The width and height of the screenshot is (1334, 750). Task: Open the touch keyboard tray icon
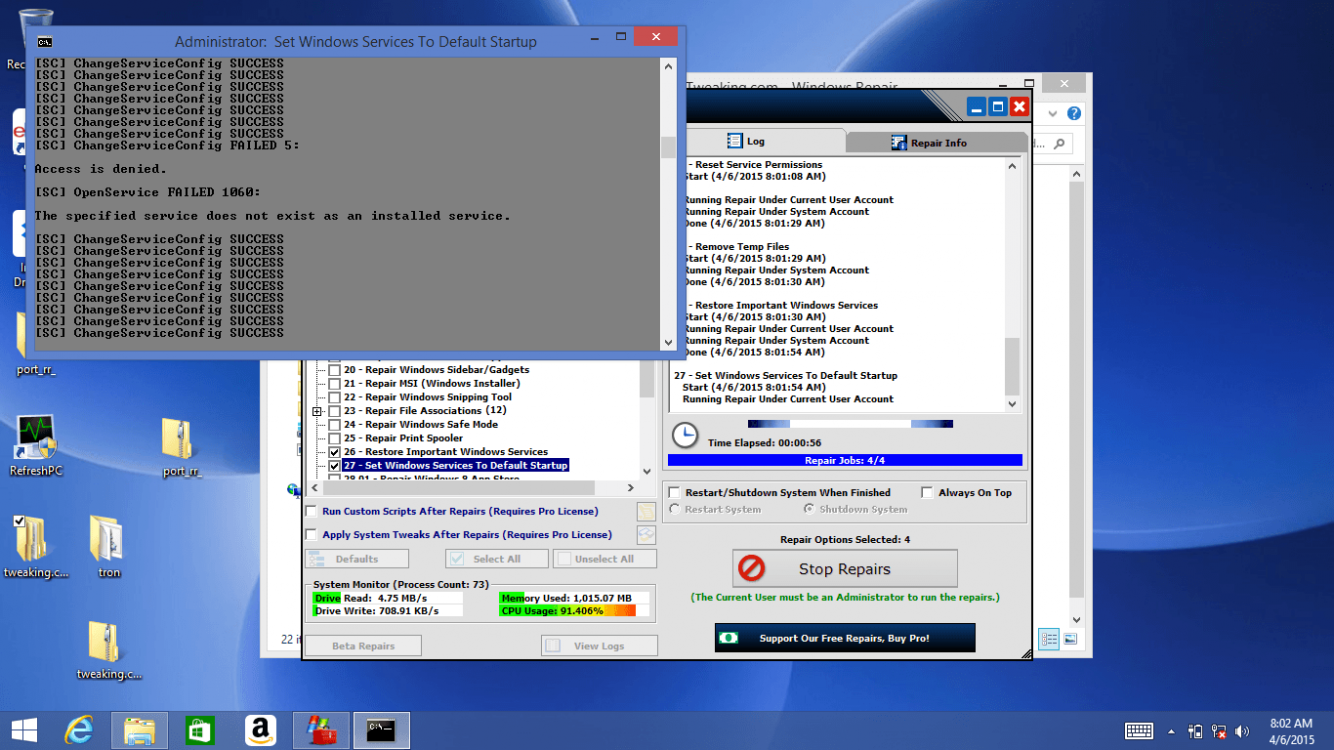(x=1138, y=731)
